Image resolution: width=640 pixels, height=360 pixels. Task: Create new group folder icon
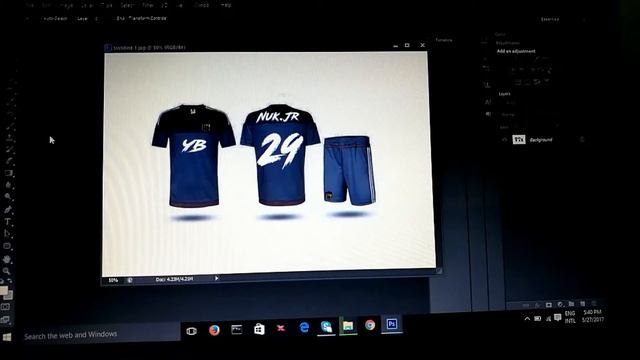(571, 304)
